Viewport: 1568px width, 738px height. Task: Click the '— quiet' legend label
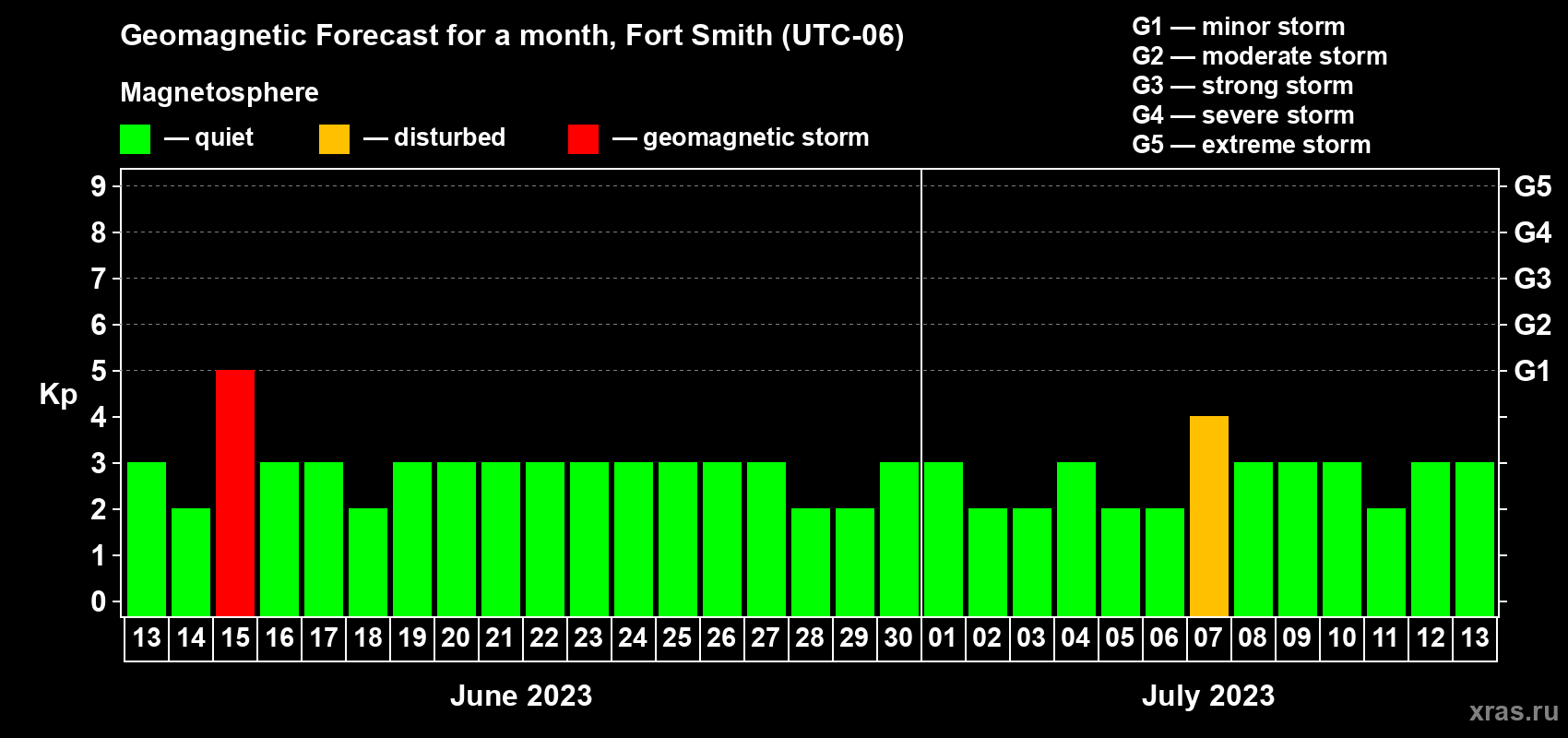click(208, 137)
